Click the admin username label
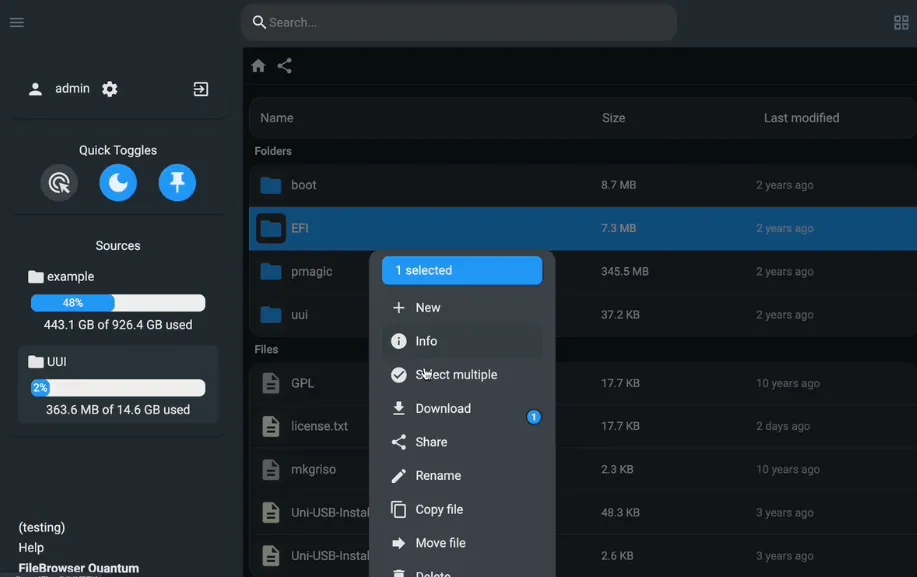The height and width of the screenshot is (577, 917). pos(73,88)
